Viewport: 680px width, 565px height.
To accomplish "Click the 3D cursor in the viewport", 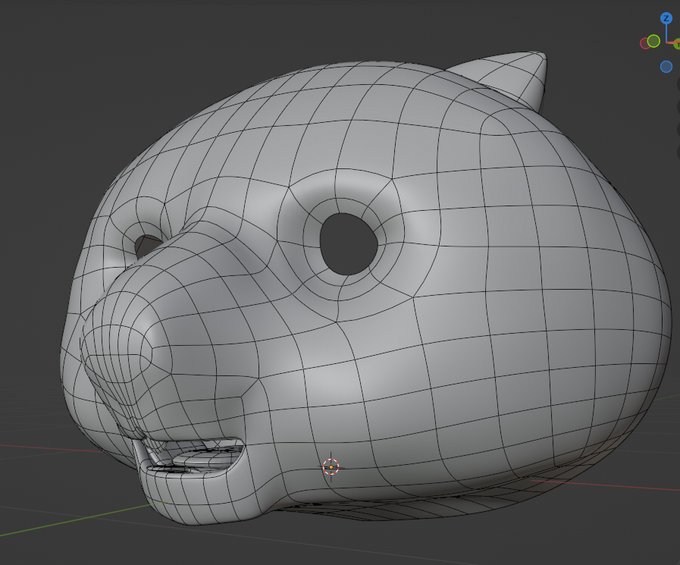I will point(331,467).
